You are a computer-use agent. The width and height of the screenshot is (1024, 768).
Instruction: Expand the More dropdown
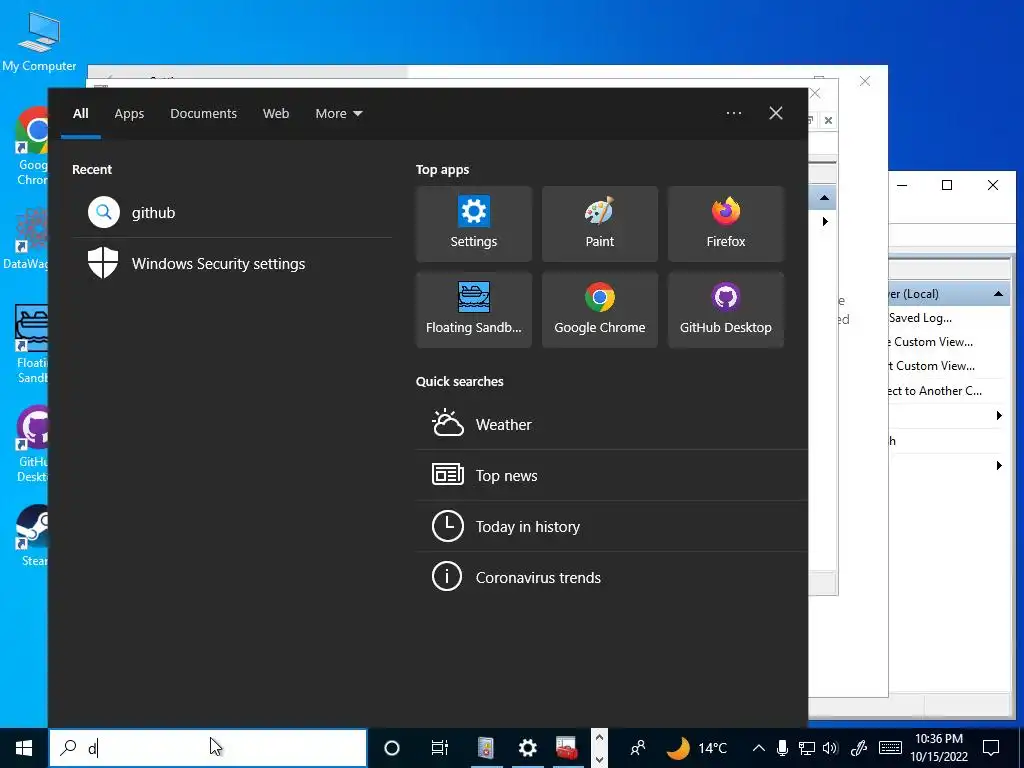338,114
